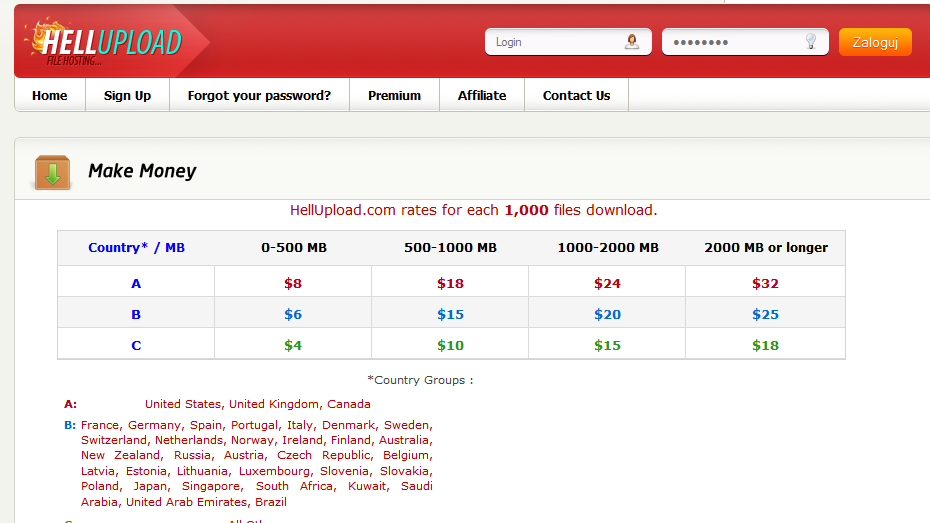
Task: Select the group B row label in table
Action: click(x=136, y=314)
